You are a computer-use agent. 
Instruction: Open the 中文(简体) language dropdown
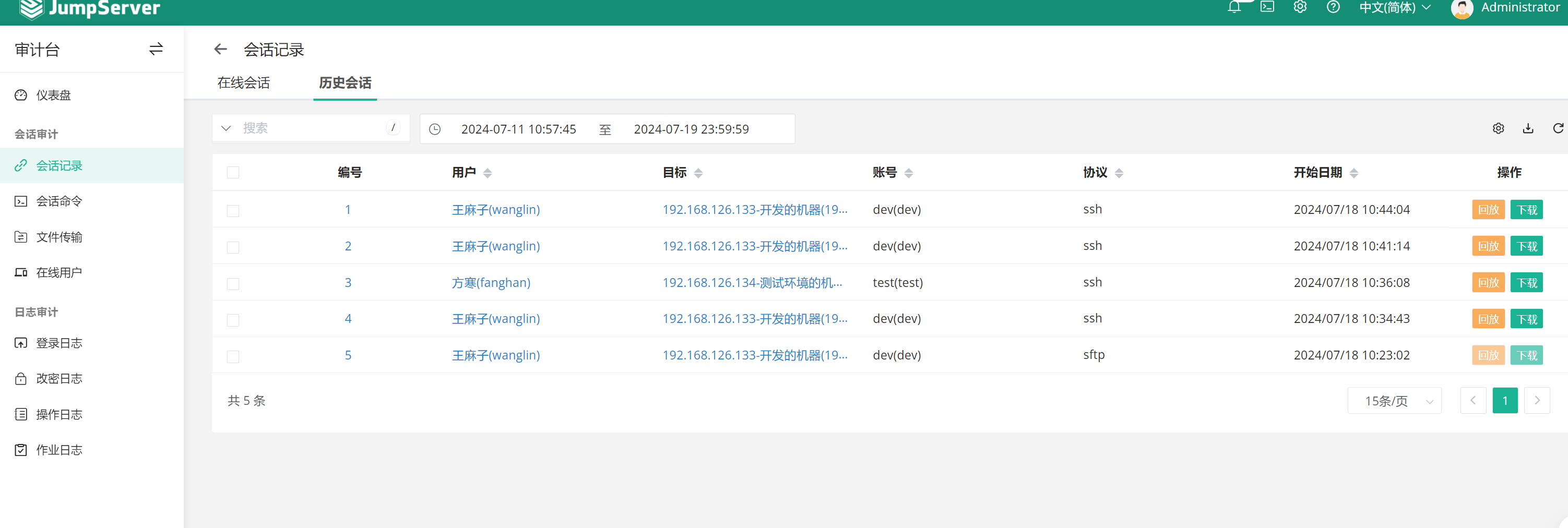[1395, 8]
